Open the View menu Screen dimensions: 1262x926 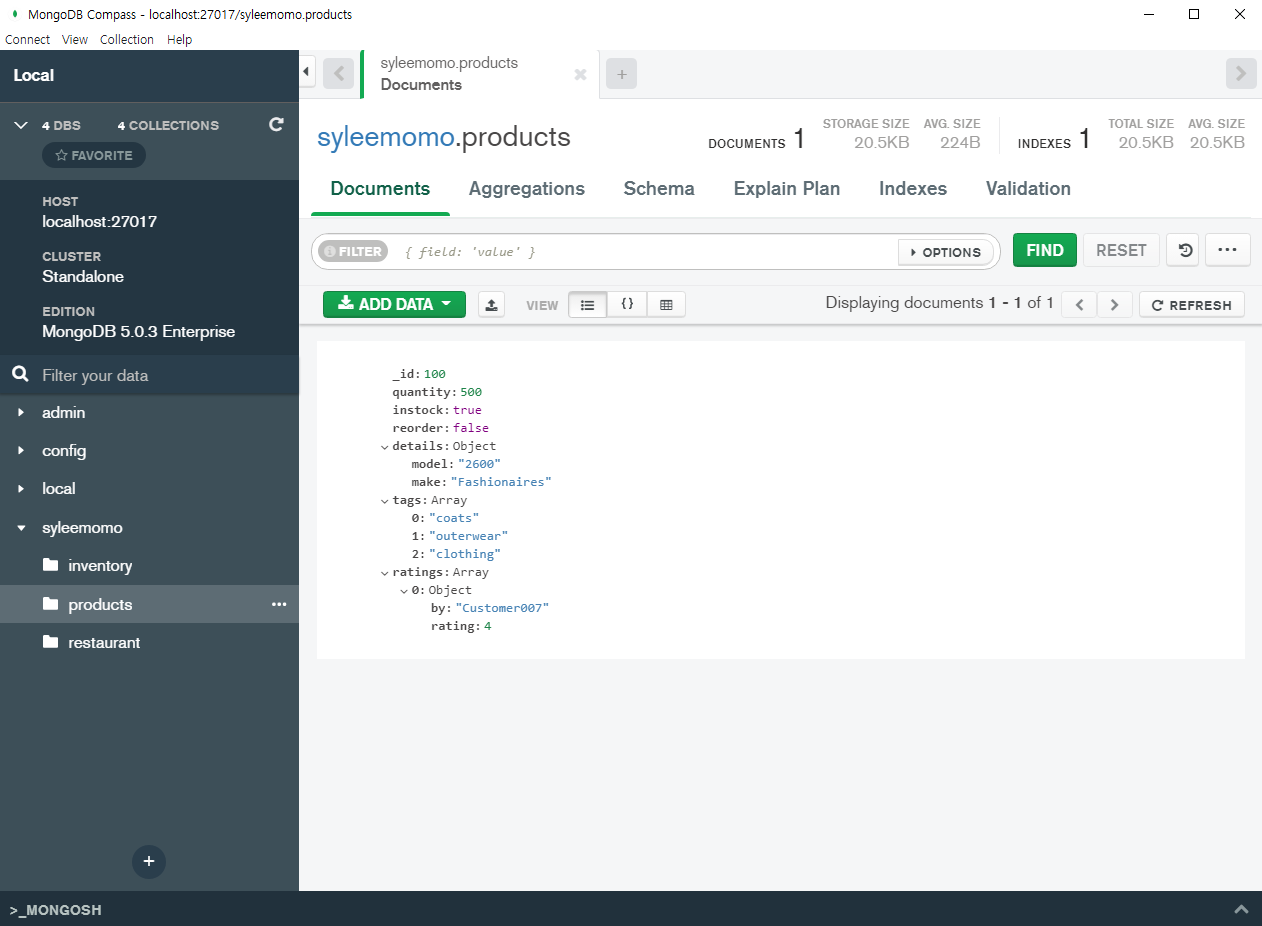point(75,39)
